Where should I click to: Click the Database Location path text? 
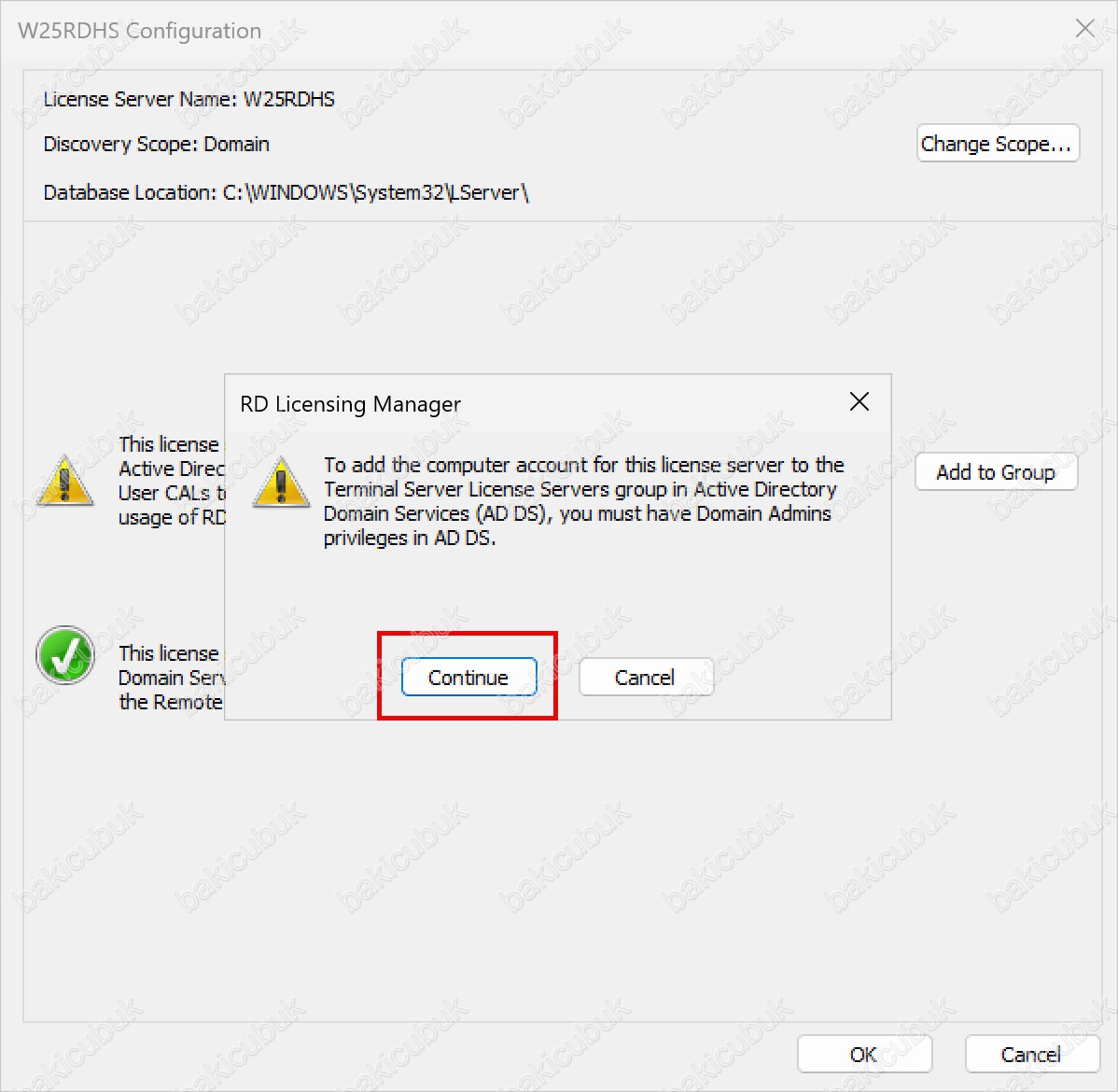click(x=286, y=193)
